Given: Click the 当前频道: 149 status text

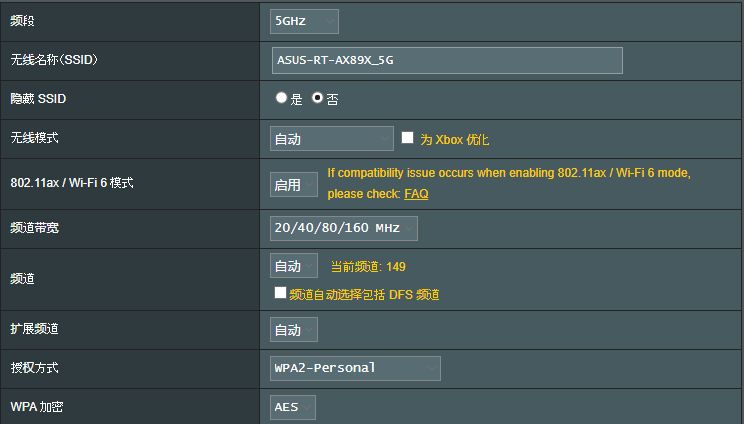Looking at the screenshot, I should pos(368,267).
